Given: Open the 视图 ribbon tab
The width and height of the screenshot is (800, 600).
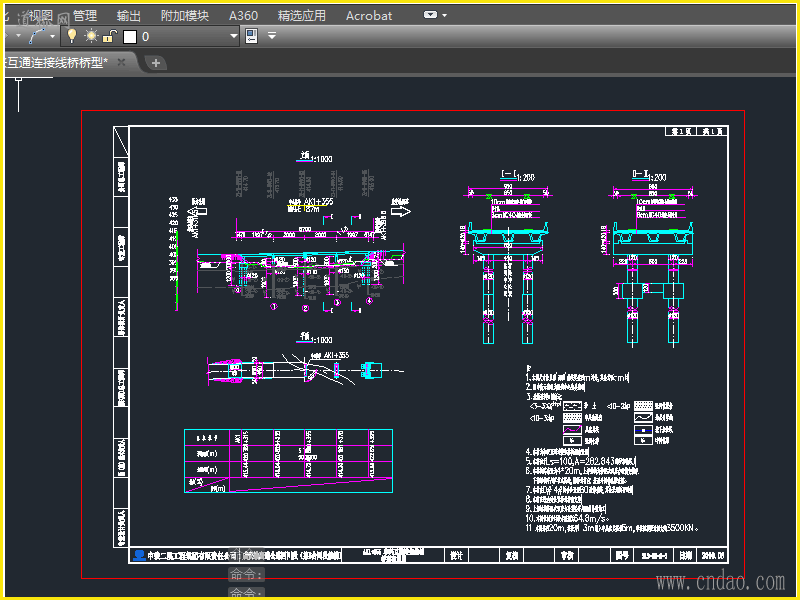Looking at the screenshot, I should coord(41,15).
